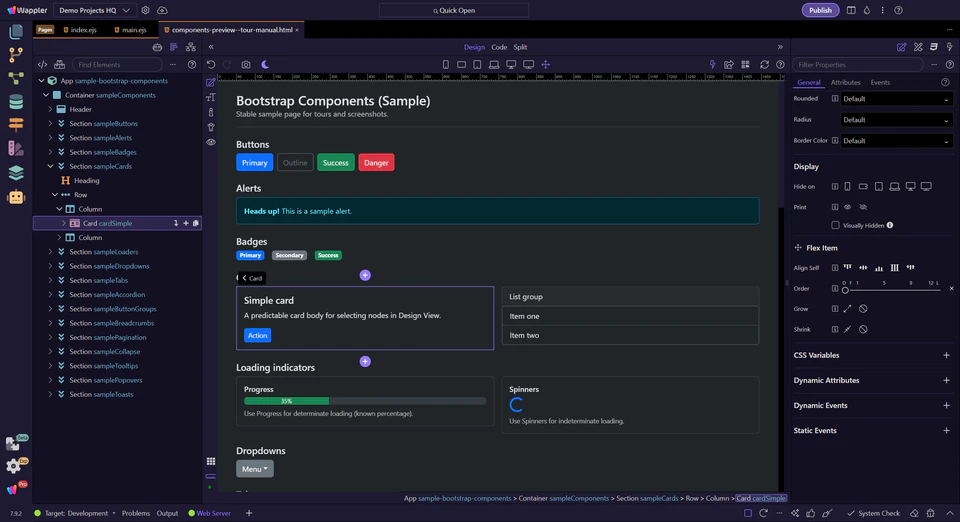The height and width of the screenshot is (522, 960).
Task: Click the text tool icon in side toolbar
Action: (211, 97)
